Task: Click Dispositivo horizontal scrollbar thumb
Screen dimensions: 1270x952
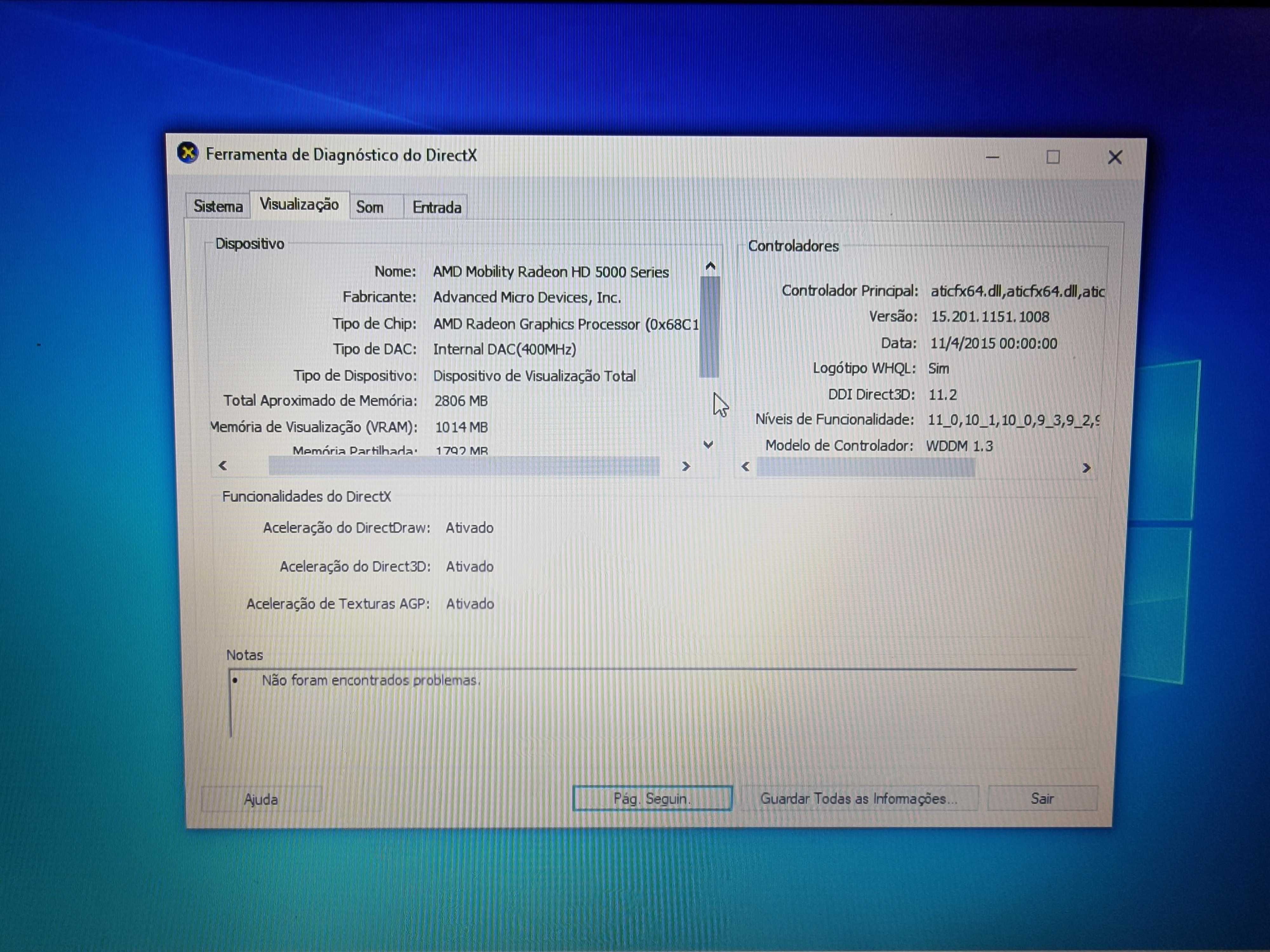Action: 464,466
